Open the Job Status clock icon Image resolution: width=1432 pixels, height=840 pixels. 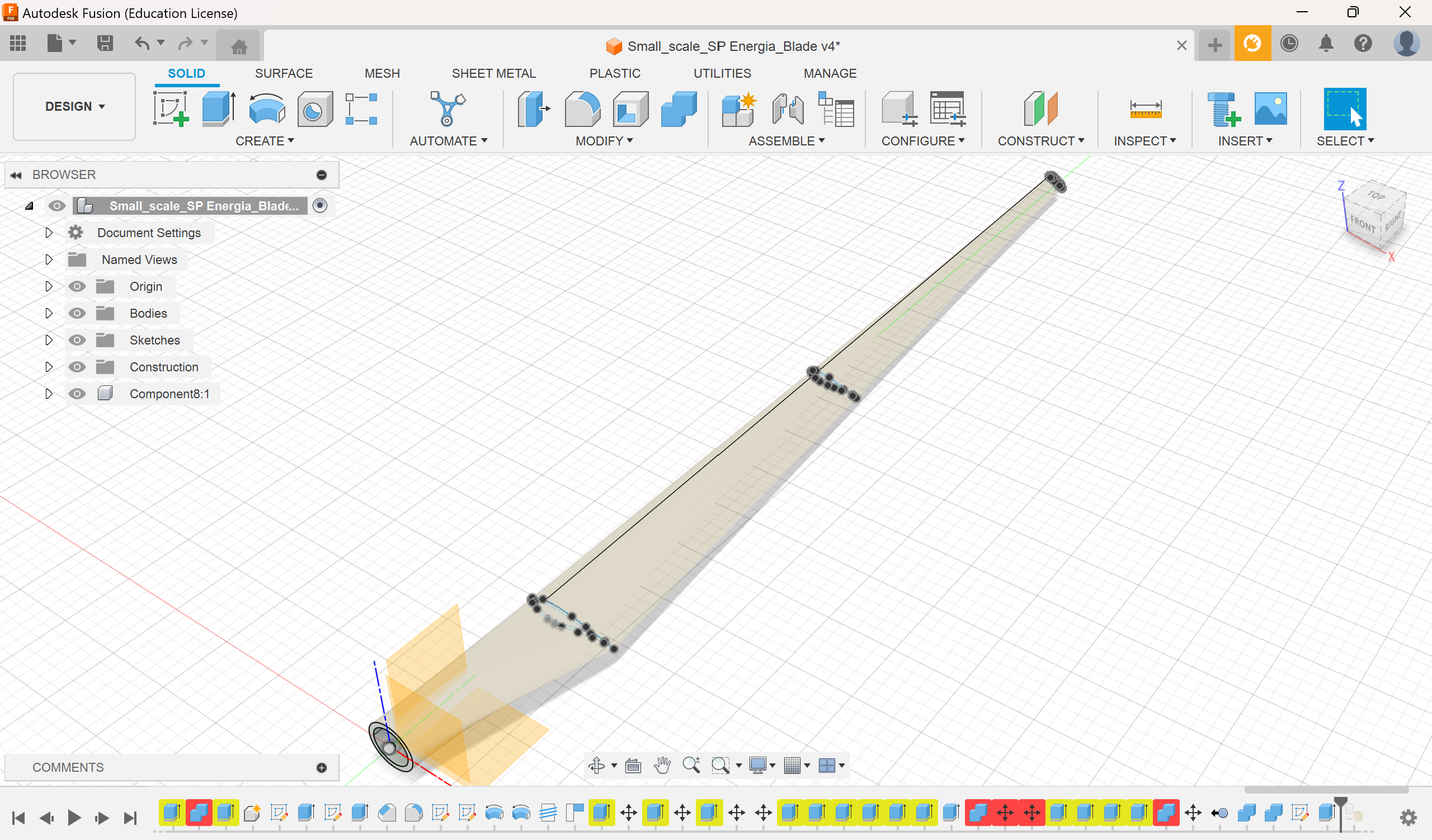(x=1289, y=43)
